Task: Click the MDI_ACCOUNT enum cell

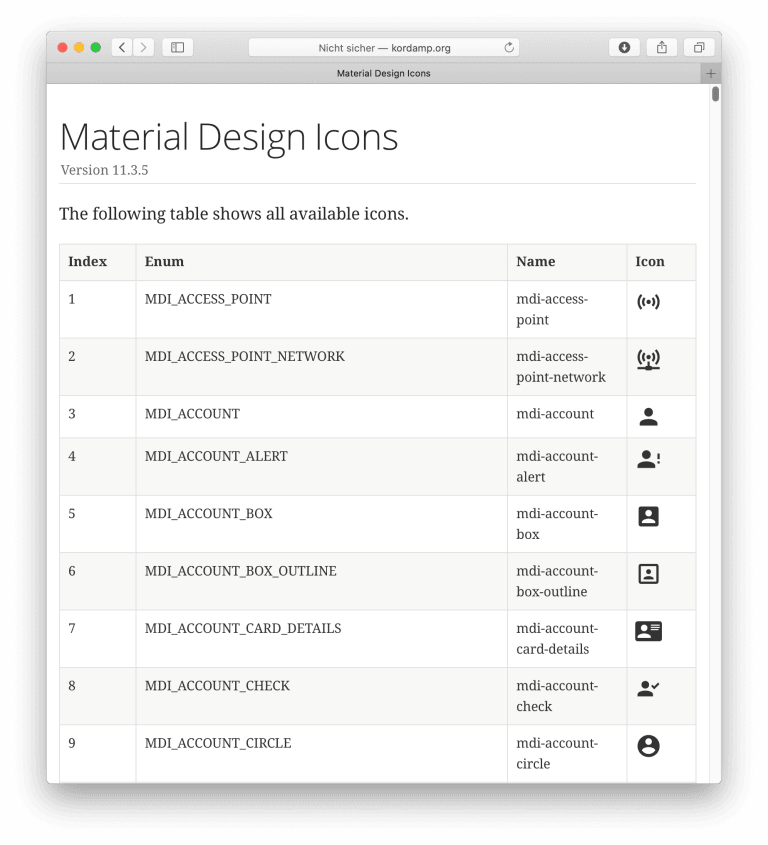Action: (321, 417)
